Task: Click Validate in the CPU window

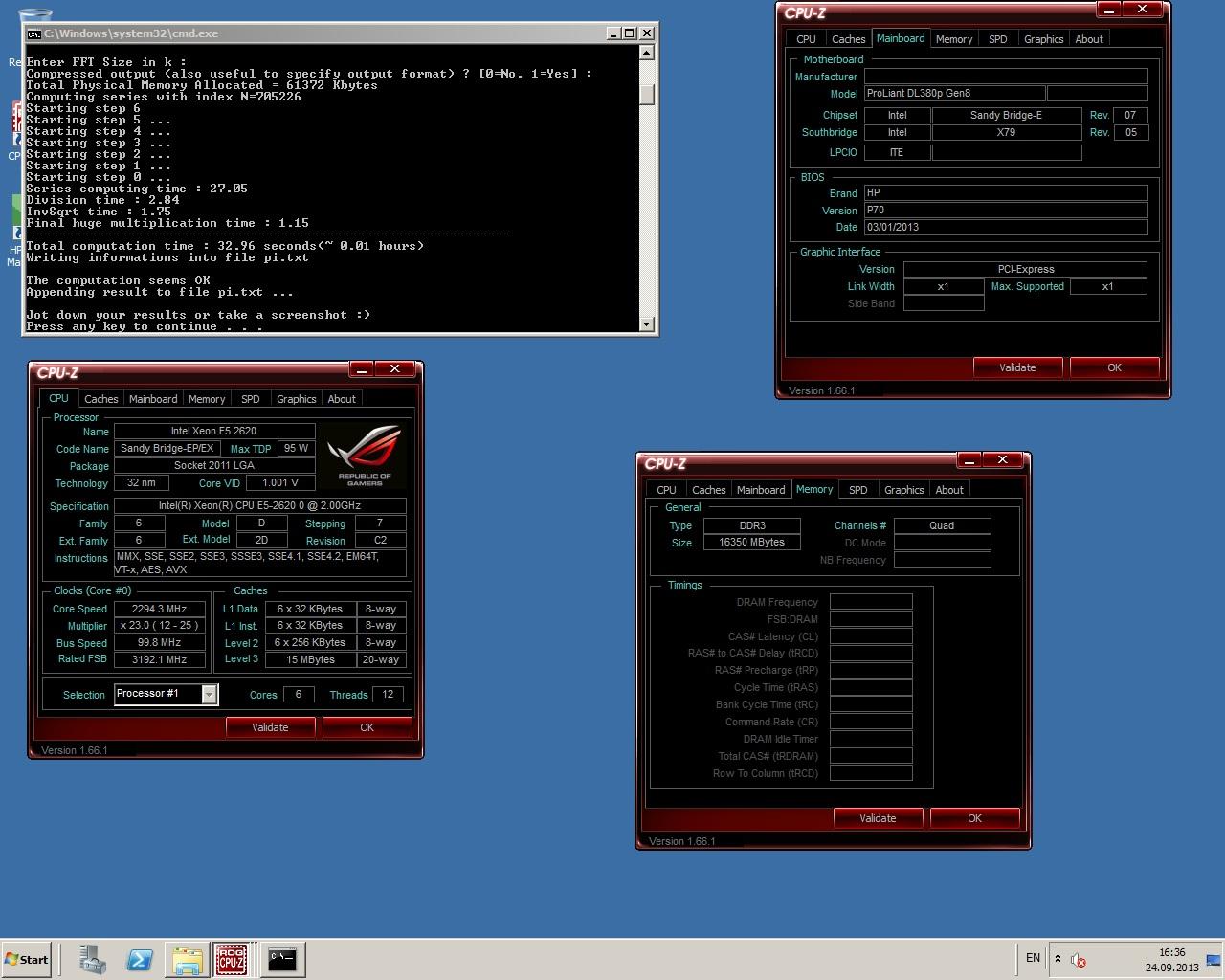Action: [x=270, y=727]
